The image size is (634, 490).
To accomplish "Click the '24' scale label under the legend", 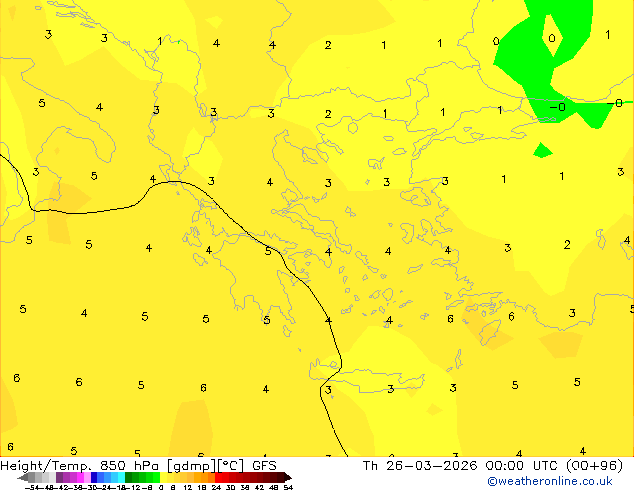I will click(x=216, y=487).
